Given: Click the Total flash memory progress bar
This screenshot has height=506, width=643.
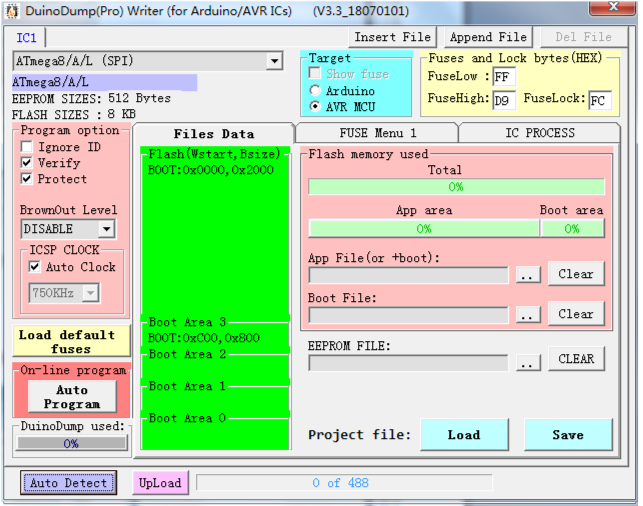Looking at the screenshot, I should click(456, 187).
